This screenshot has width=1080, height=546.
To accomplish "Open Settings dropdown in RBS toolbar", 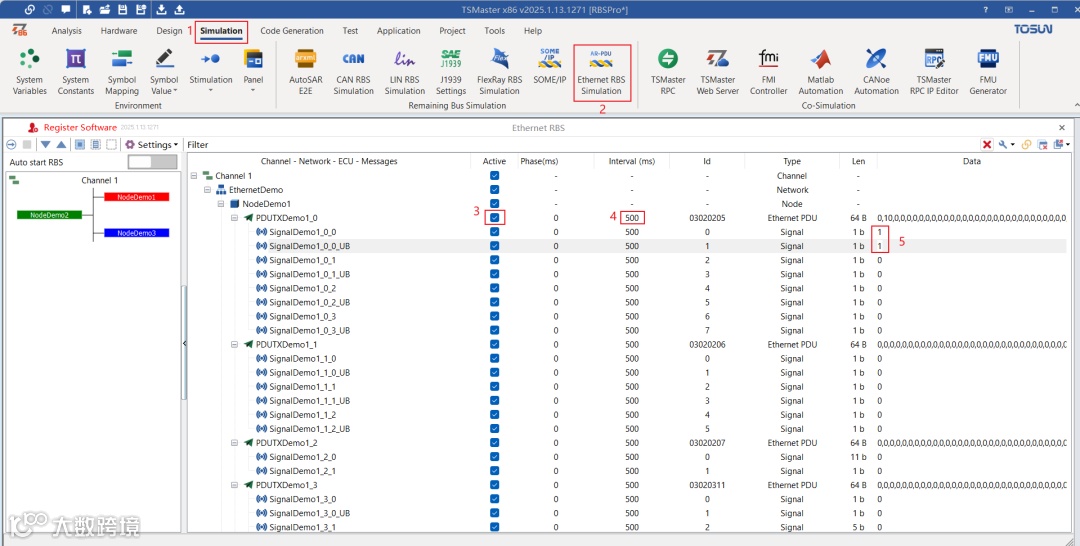I will coord(152,145).
